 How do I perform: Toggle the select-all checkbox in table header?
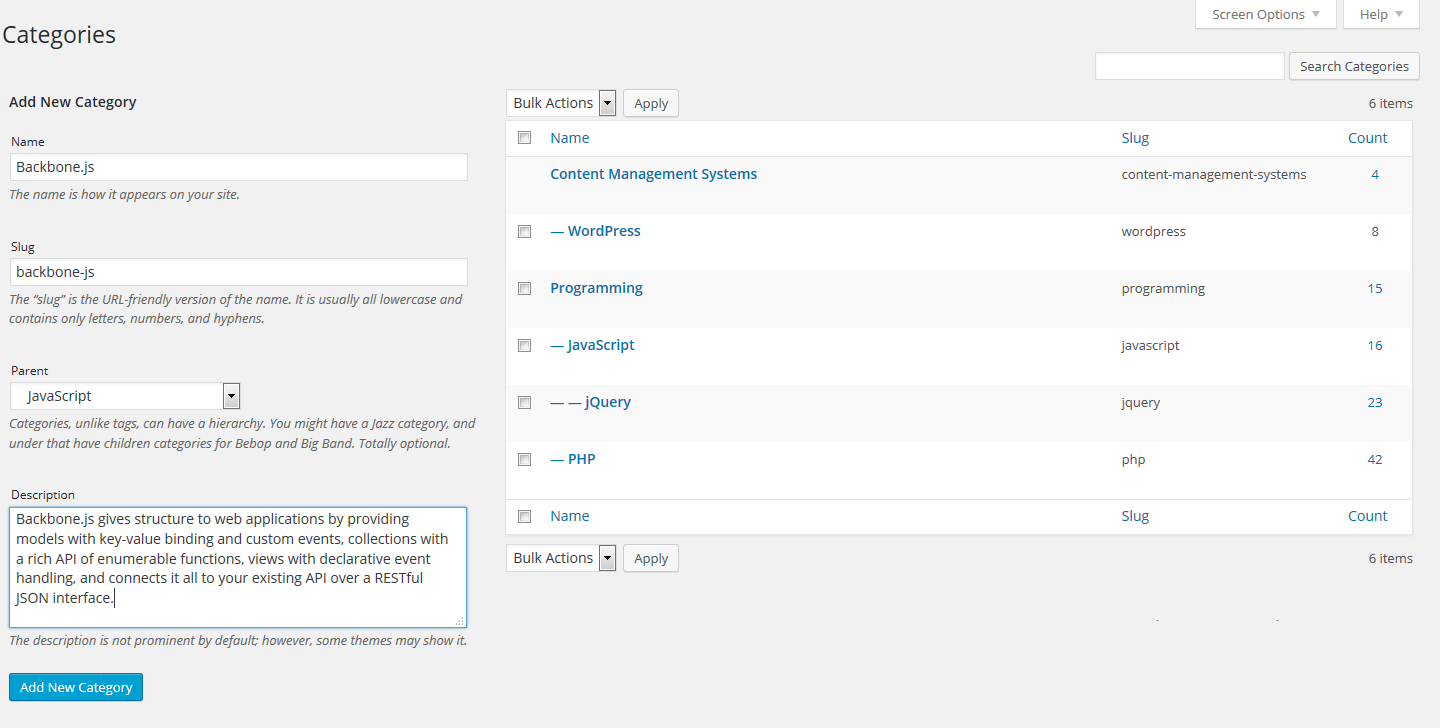tap(524, 138)
